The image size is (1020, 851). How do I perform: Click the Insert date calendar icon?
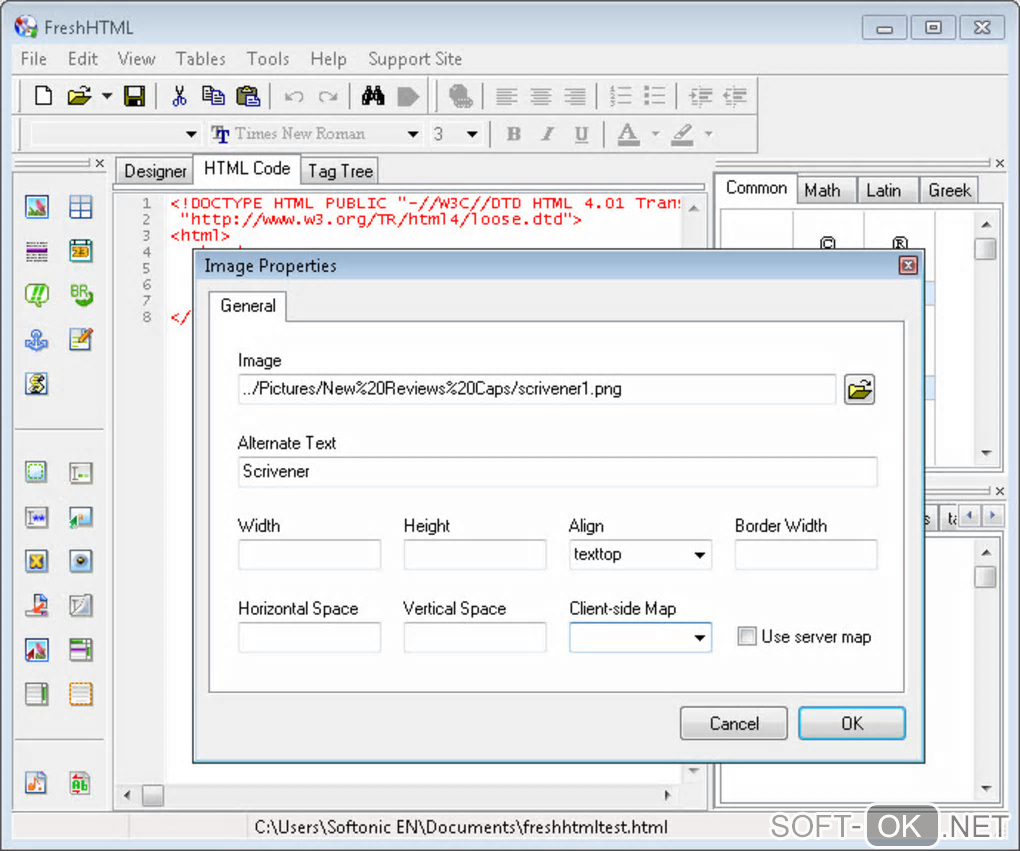pyautogui.click(x=81, y=250)
